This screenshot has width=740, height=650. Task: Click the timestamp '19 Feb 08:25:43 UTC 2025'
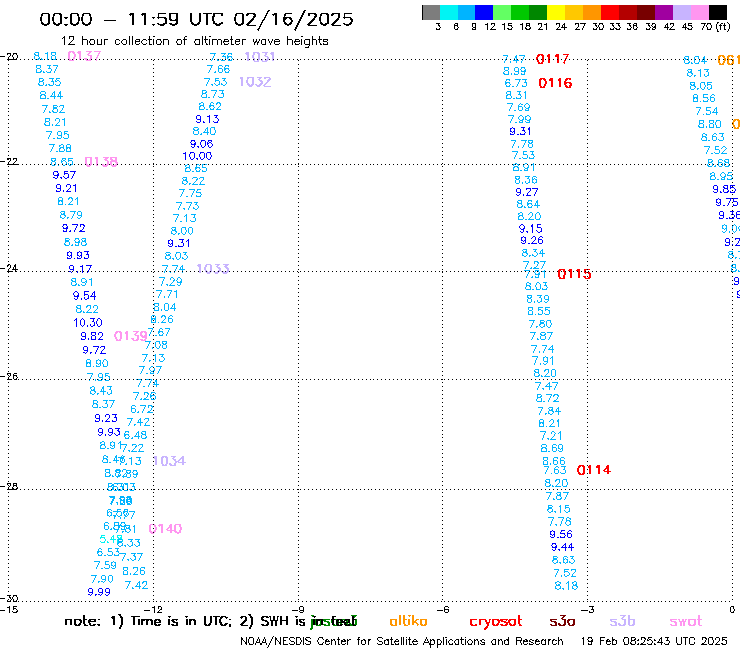(654, 641)
